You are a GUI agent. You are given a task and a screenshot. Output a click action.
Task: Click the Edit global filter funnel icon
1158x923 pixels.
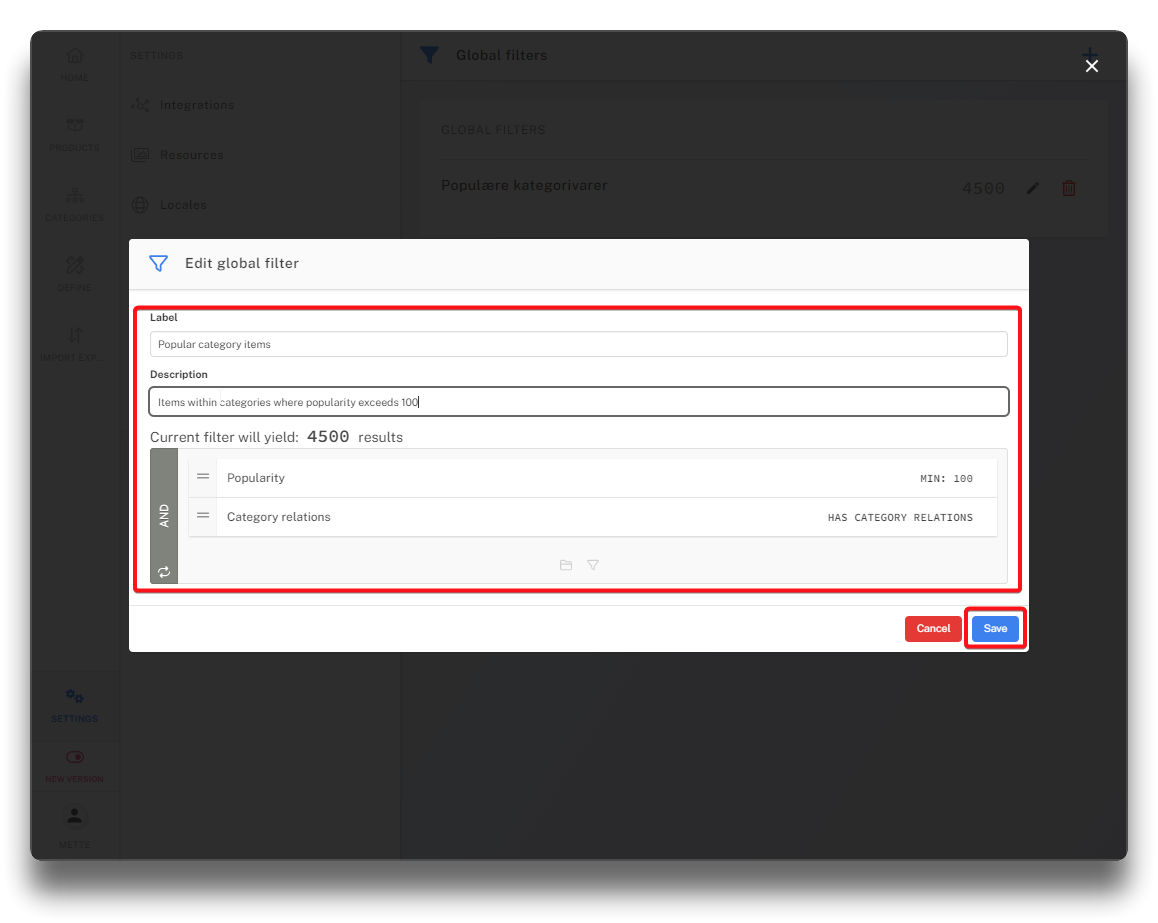coord(159,264)
